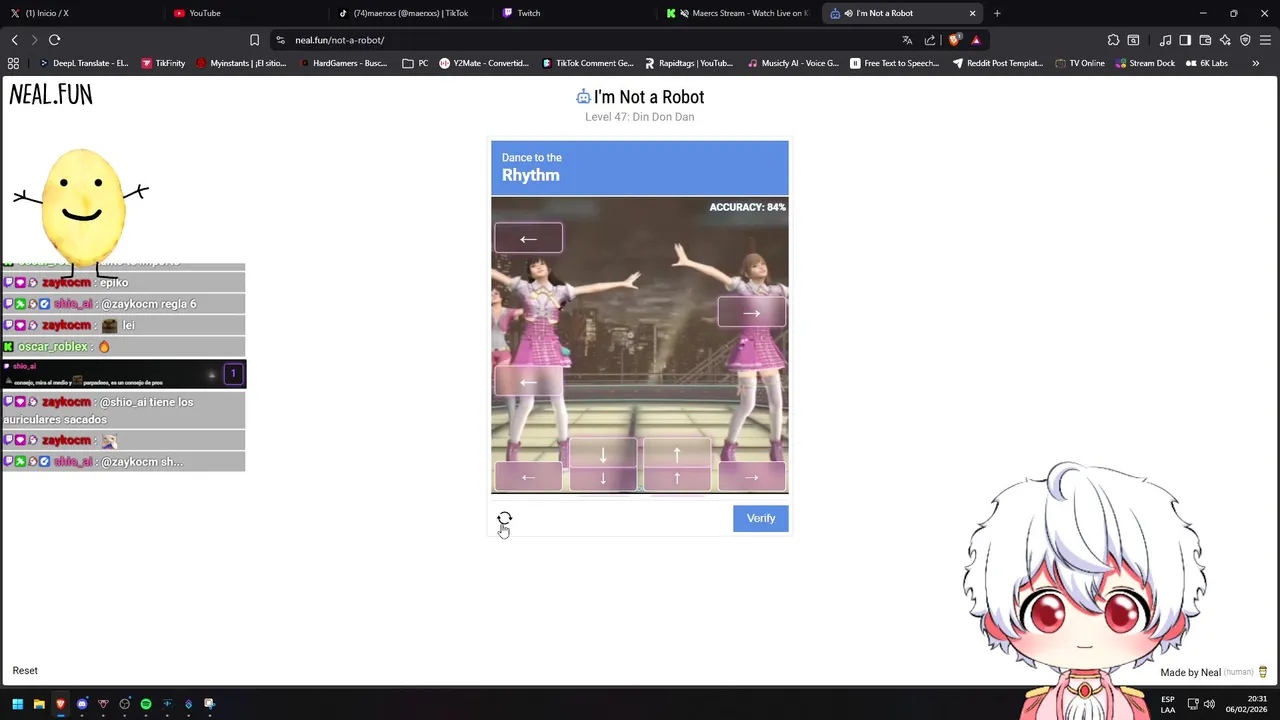Image resolution: width=1280 pixels, height=720 pixels.
Task: Open the Myinstants bookmark
Action: pyautogui.click(x=241, y=63)
